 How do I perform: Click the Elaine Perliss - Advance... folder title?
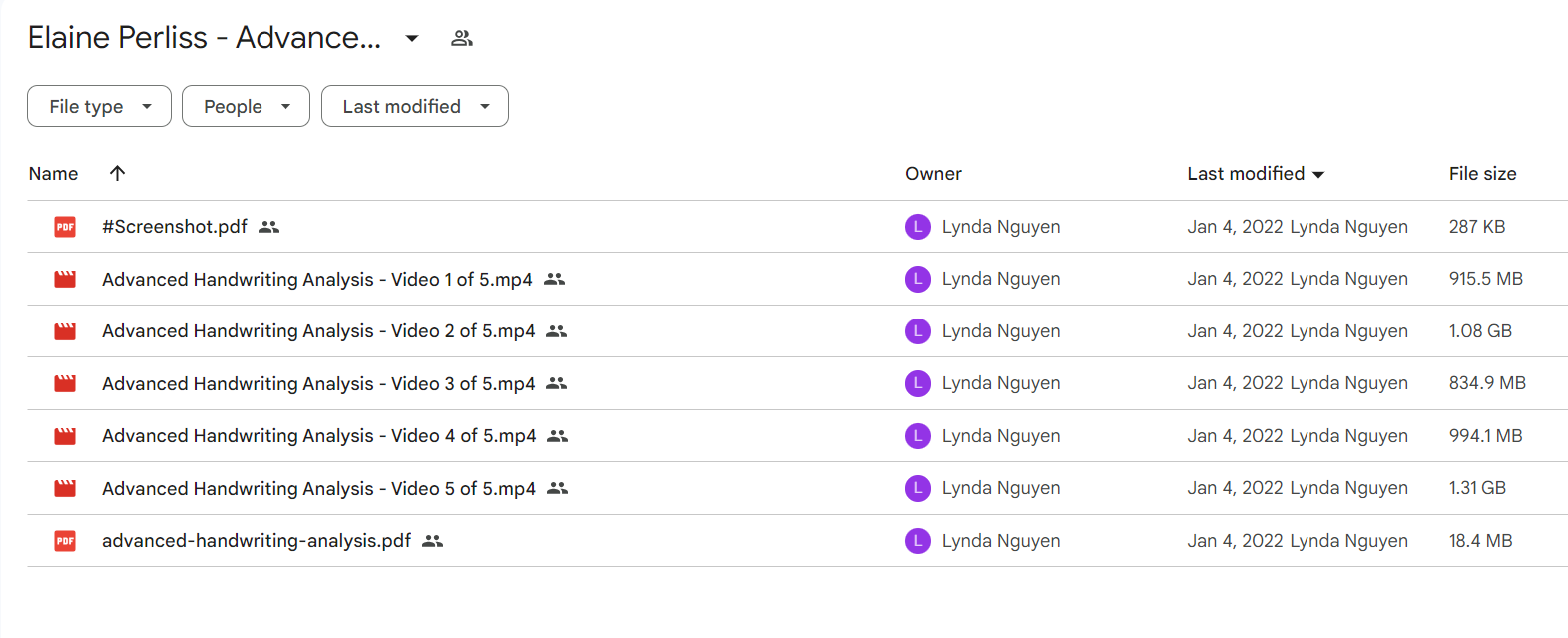pyautogui.click(x=205, y=38)
